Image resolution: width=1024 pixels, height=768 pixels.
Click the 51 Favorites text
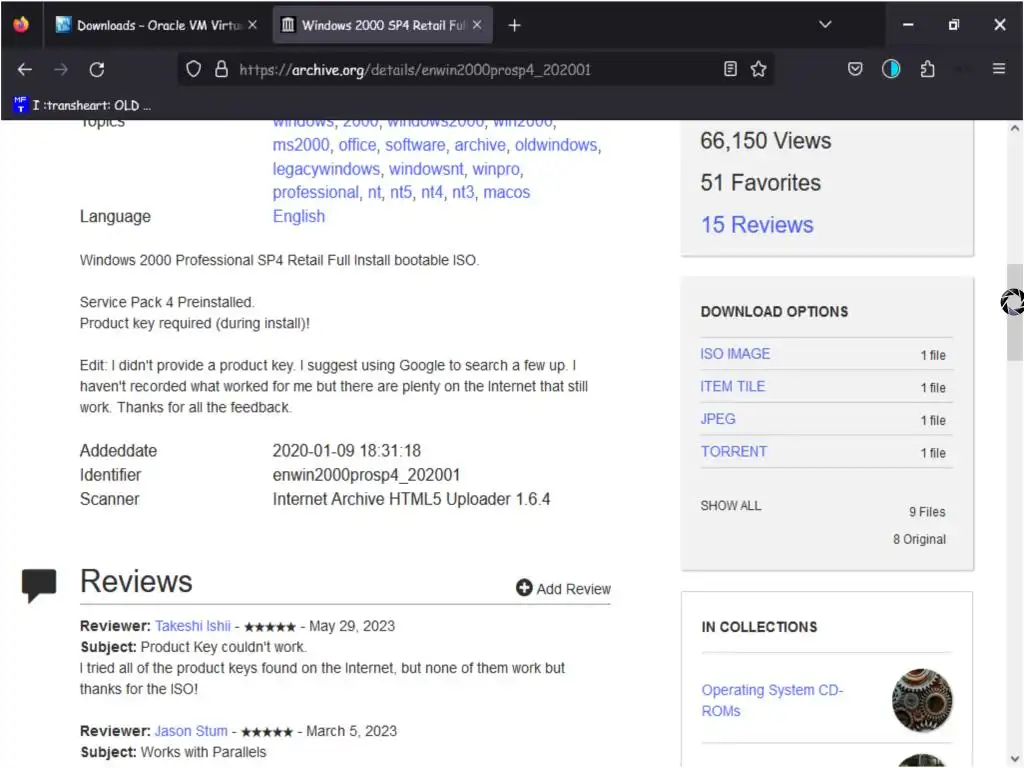click(x=760, y=183)
